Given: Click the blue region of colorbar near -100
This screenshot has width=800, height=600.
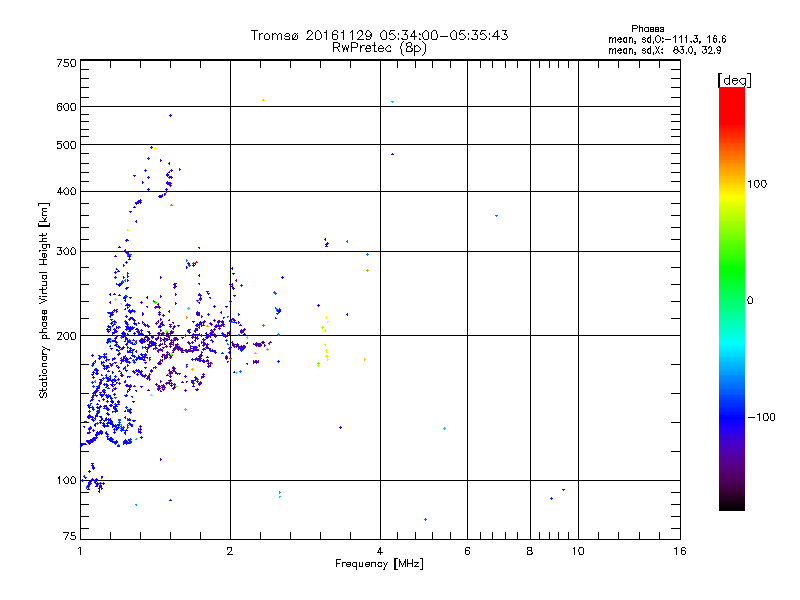Looking at the screenshot, I should pos(732,416).
